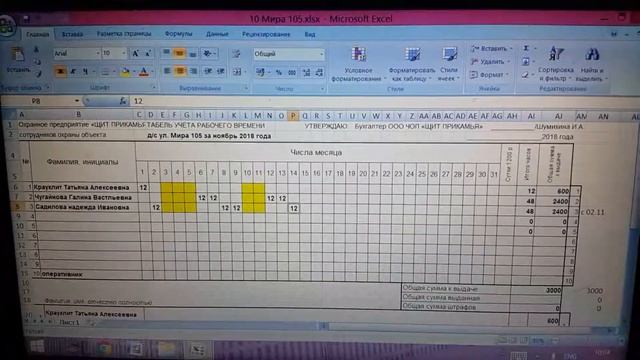The height and width of the screenshot is (360, 640).
Task: Toggle Bold formatting button
Action: point(61,72)
